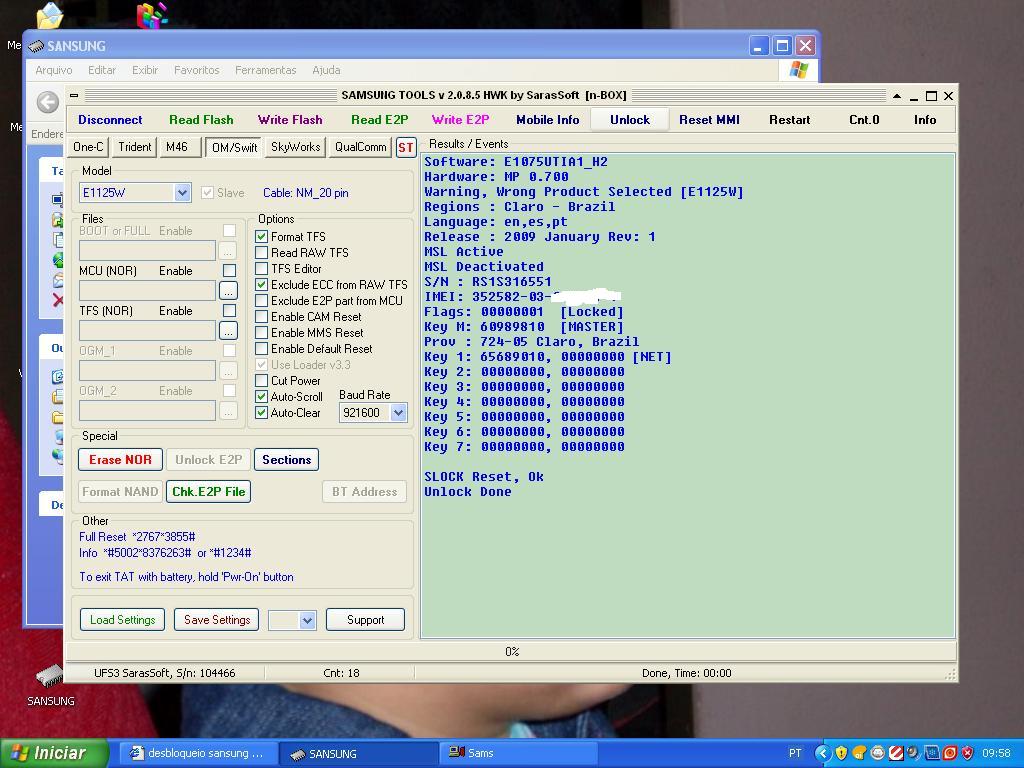Show hidden tray icons with blue arrow
Screen dimensions: 1024x768
823,753
